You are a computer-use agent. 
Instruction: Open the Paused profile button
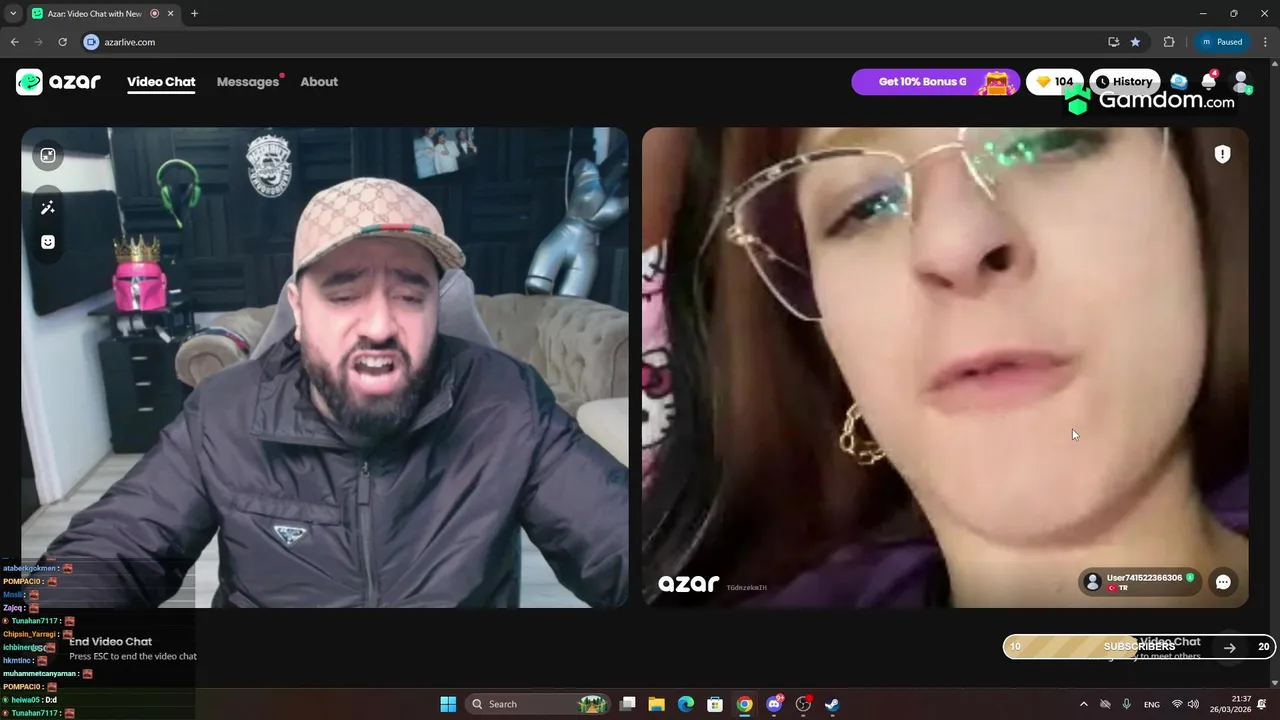pyautogui.click(x=1222, y=42)
